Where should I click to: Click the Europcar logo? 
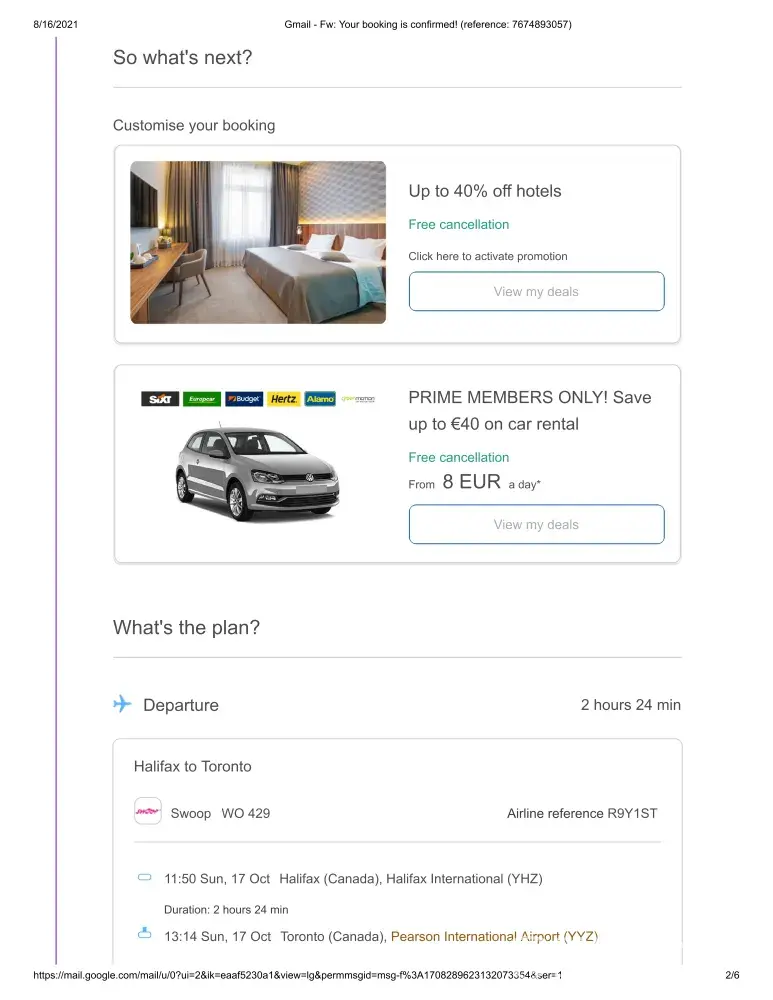point(202,399)
